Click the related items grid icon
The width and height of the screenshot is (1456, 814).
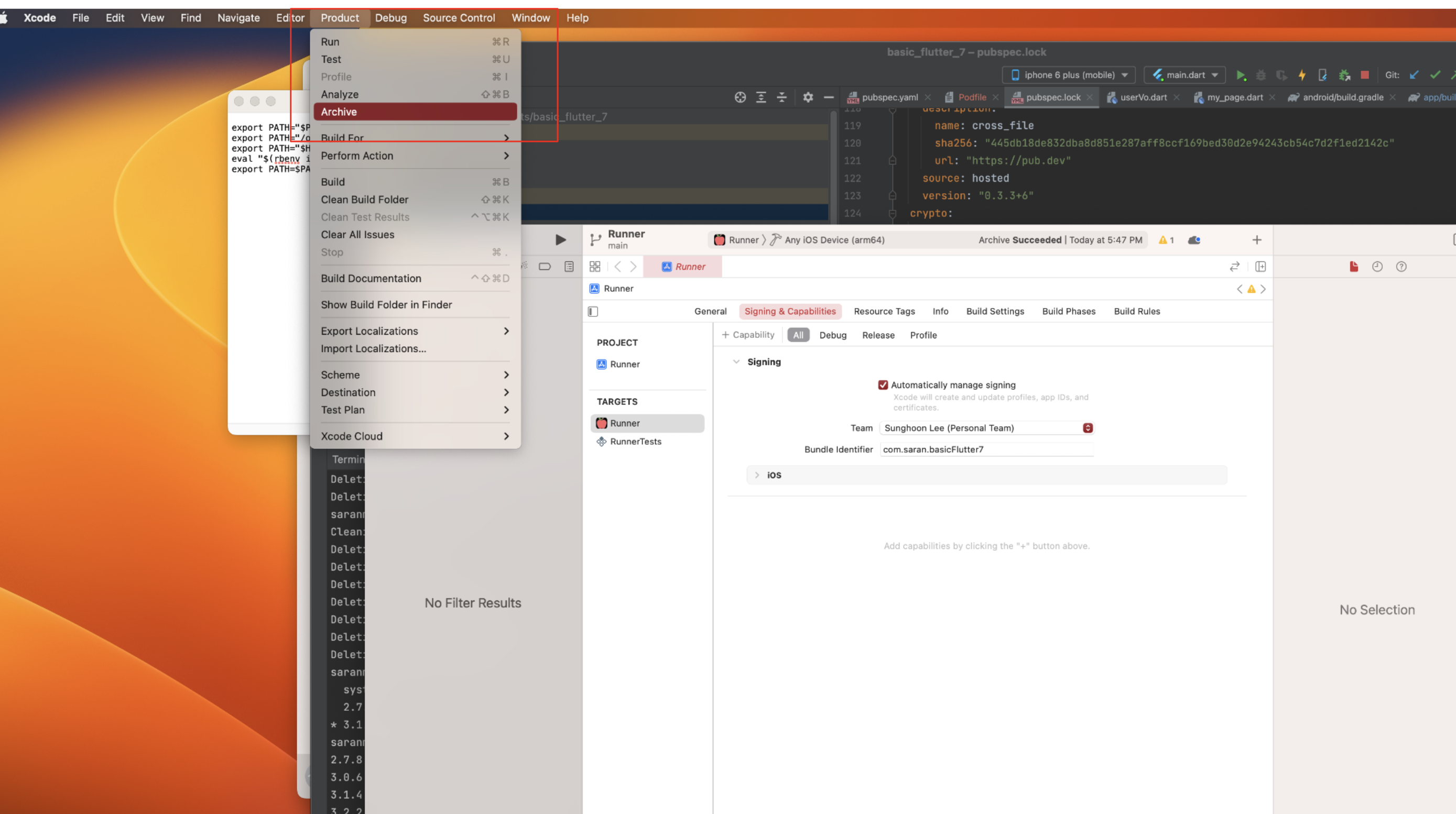(x=594, y=267)
